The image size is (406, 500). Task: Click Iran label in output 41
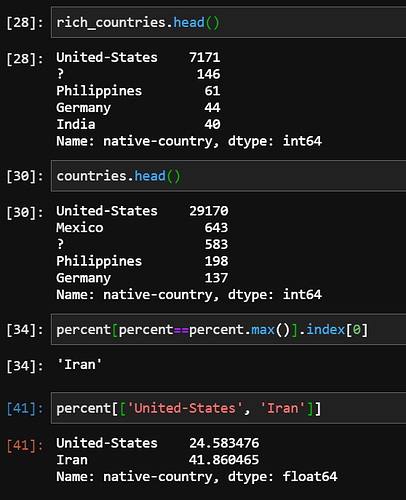(x=72, y=460)
